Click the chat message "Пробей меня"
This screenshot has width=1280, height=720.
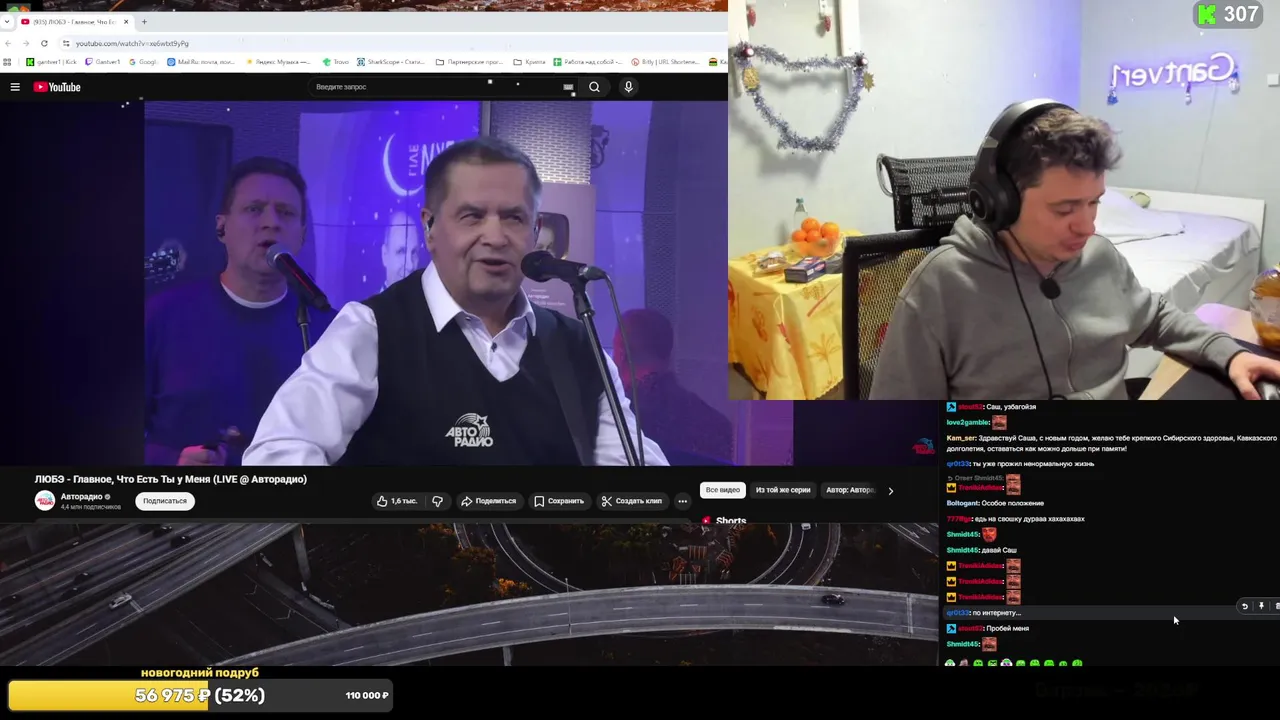pos(1008,628)
